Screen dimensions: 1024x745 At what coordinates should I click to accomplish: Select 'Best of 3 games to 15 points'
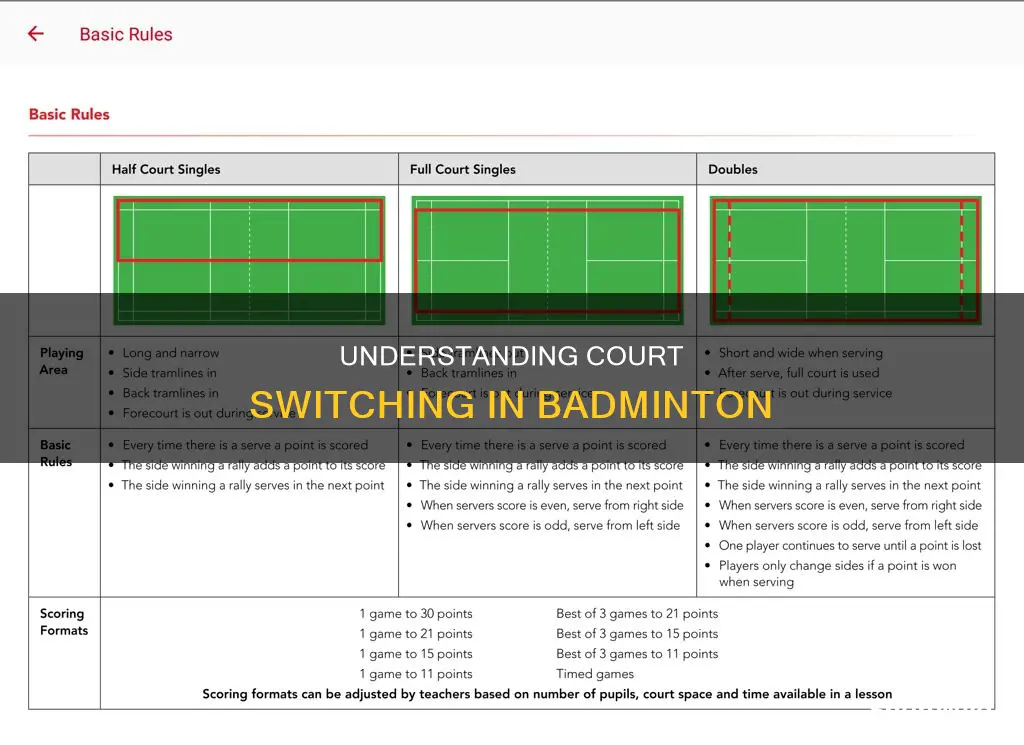click(x=637, y=633)
